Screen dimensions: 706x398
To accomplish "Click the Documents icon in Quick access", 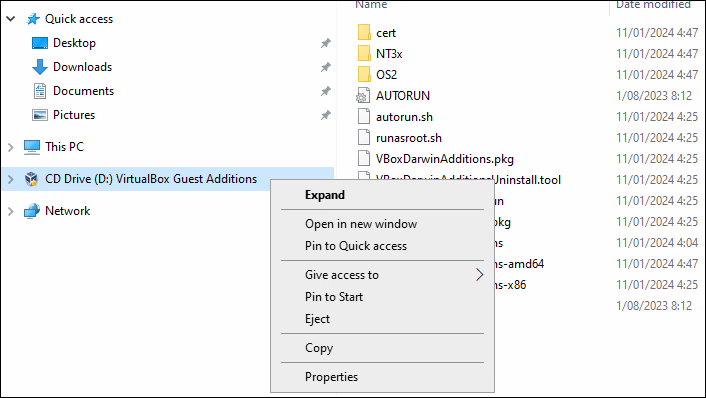I will click(40, 91).
